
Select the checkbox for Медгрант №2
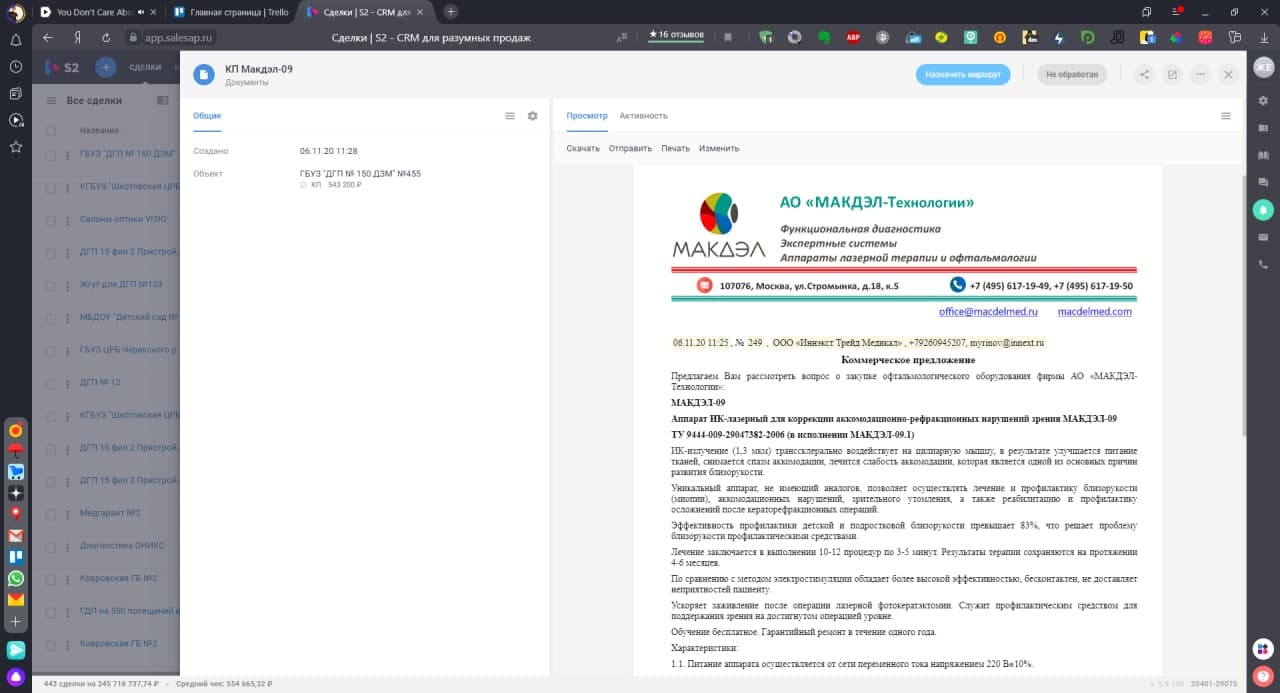[52, 512]
